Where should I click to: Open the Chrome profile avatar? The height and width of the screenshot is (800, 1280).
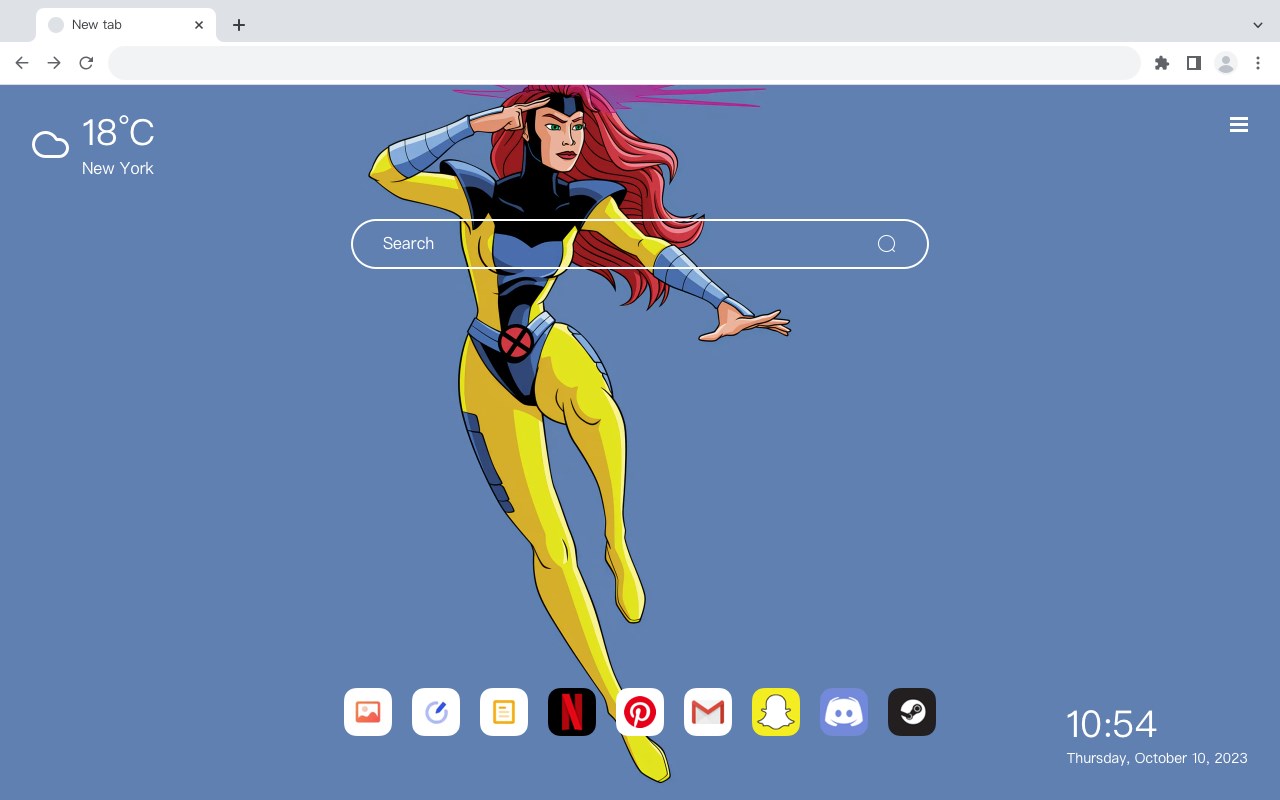coord(1226,63)
